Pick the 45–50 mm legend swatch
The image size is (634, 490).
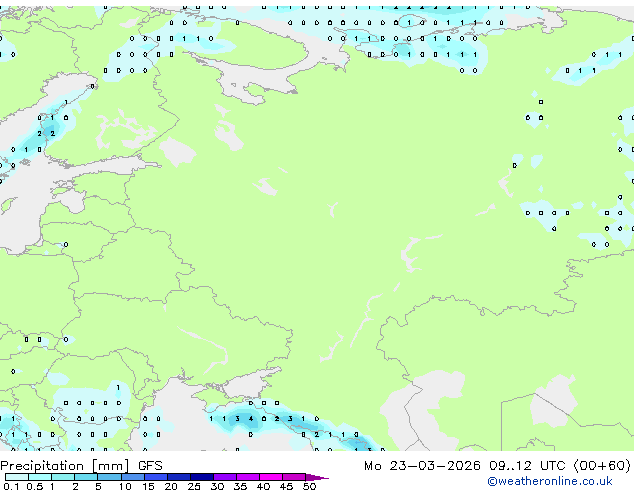294,477
